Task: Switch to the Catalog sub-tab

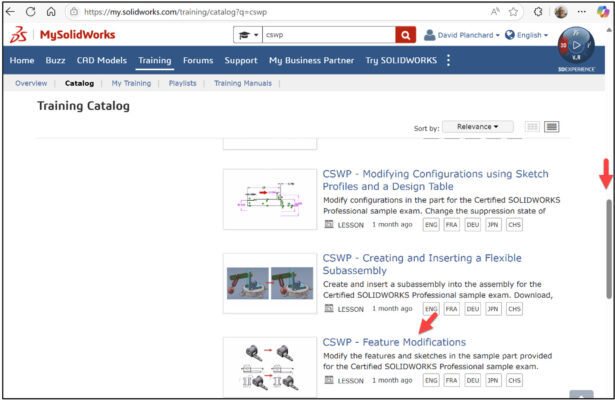Action: point(79,83)
